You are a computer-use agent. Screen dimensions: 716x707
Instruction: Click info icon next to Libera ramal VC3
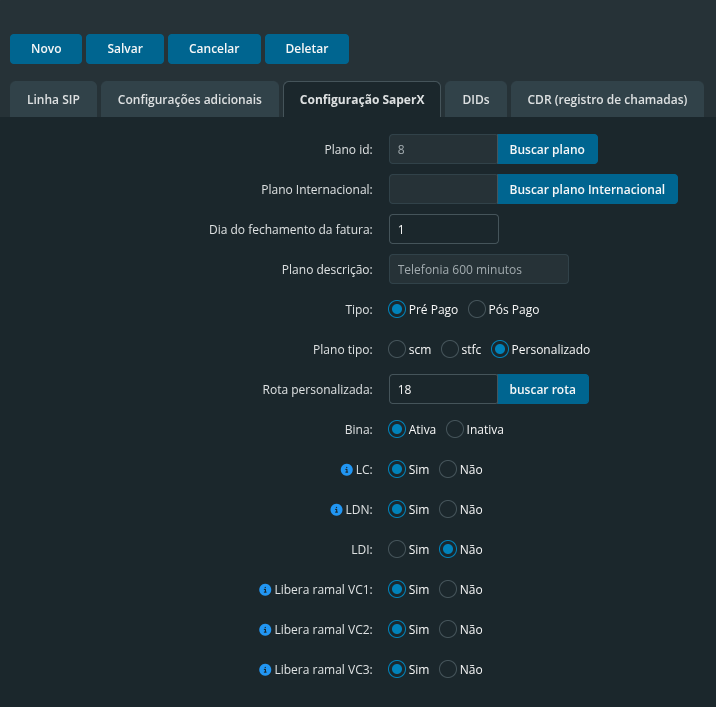tap(265, 669)
